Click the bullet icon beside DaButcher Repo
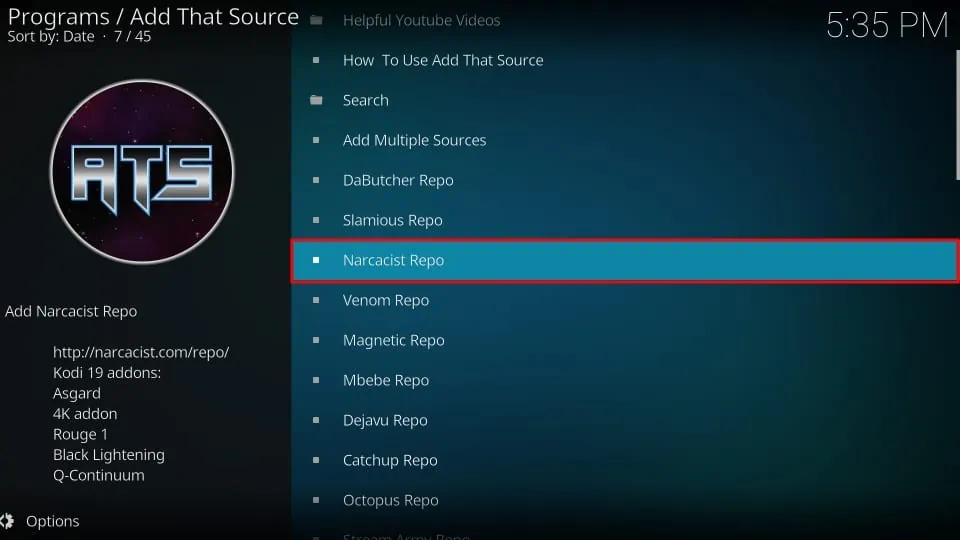Screen dimensions: 960x540 click(x=316, y=180)
